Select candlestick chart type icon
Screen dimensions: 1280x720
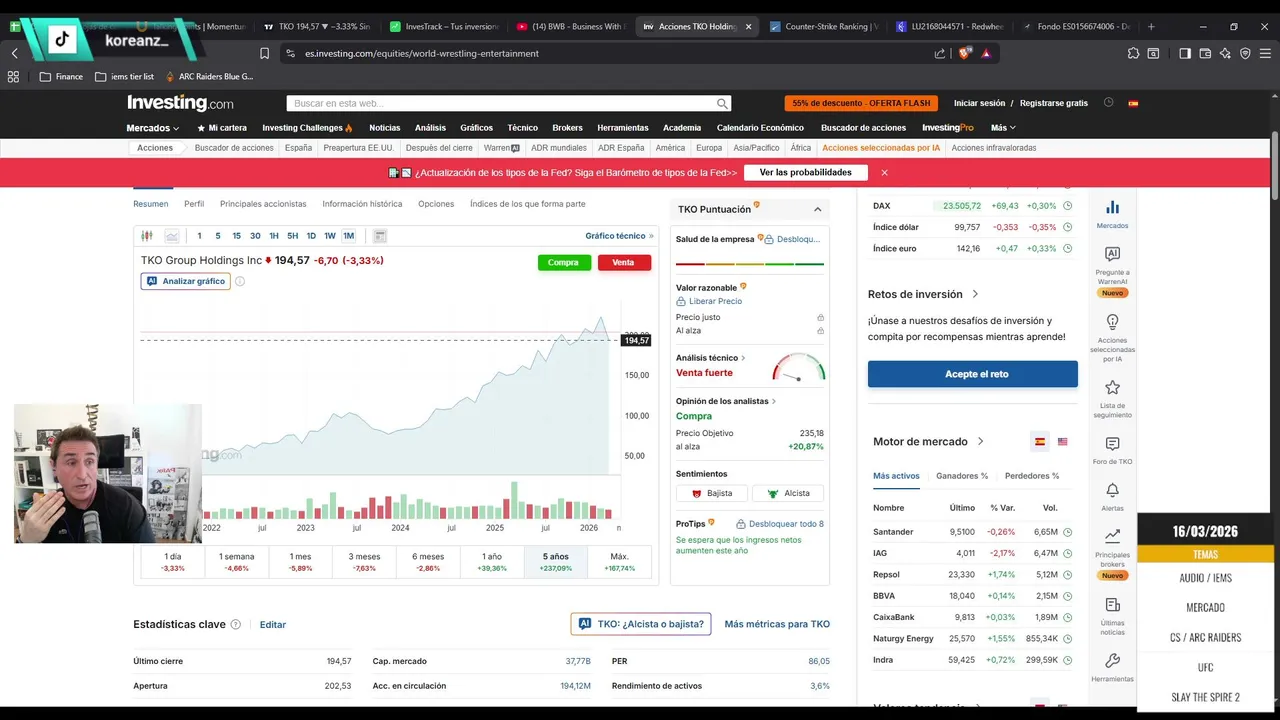tap(147, 236)
